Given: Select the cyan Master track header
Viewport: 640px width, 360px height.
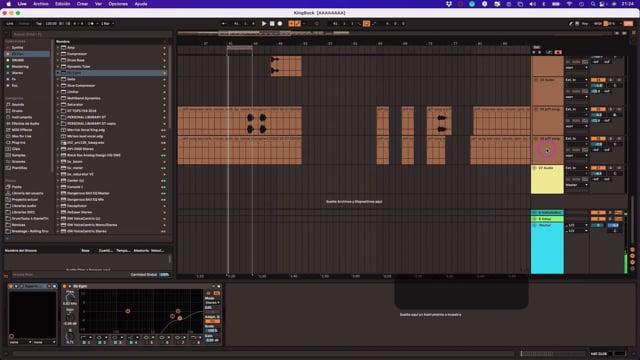Looking at the screenshot, I should [x=547, y=249].
